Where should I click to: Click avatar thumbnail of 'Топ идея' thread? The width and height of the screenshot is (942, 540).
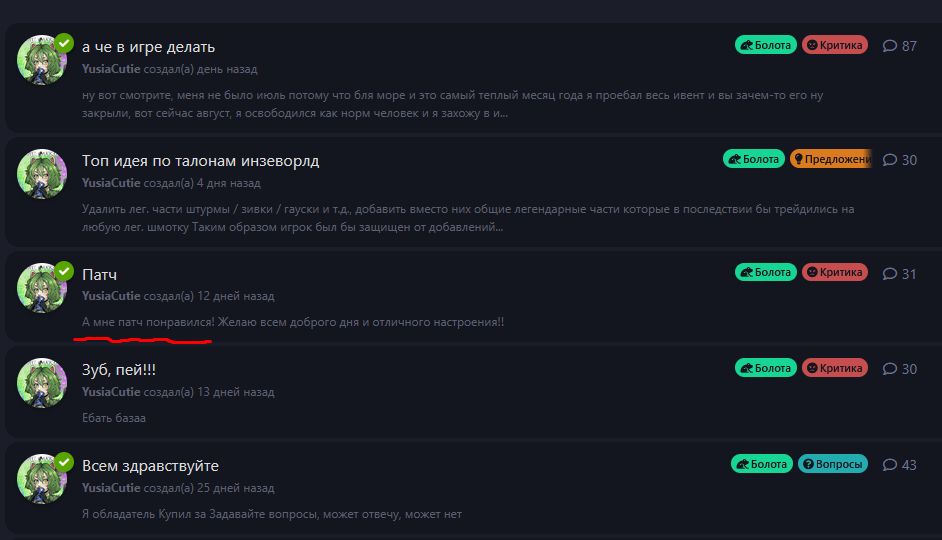(x=42, y=174)
